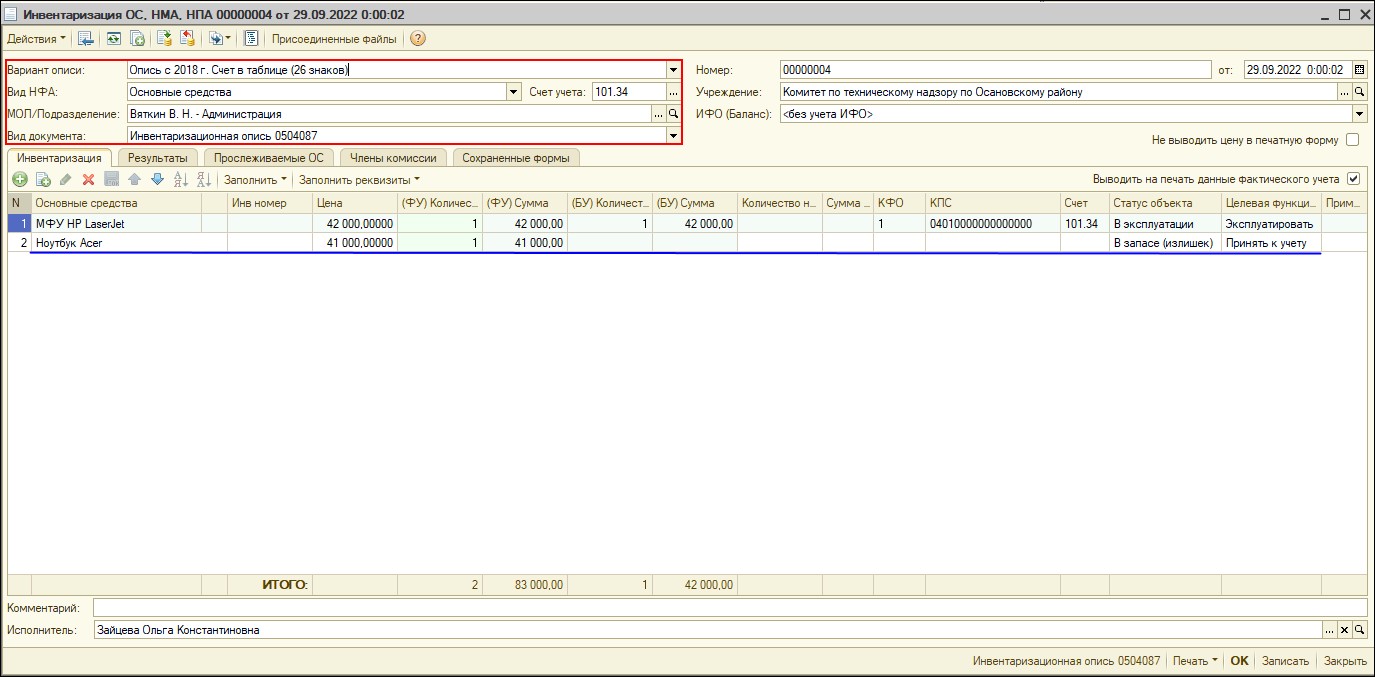Switch to the Члены комиссии tab
Image resolution: width=1375 pixels, height=677 pixels.
(x=393, y=158)
